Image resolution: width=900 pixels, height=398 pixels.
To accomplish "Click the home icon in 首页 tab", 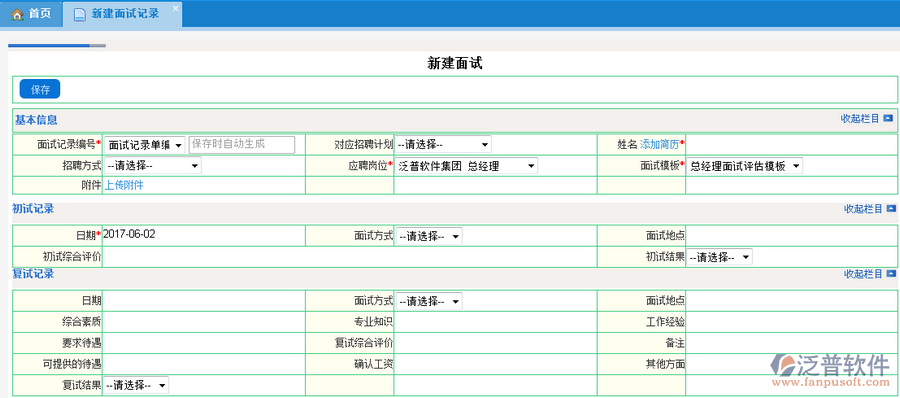I will click(17, 14).
